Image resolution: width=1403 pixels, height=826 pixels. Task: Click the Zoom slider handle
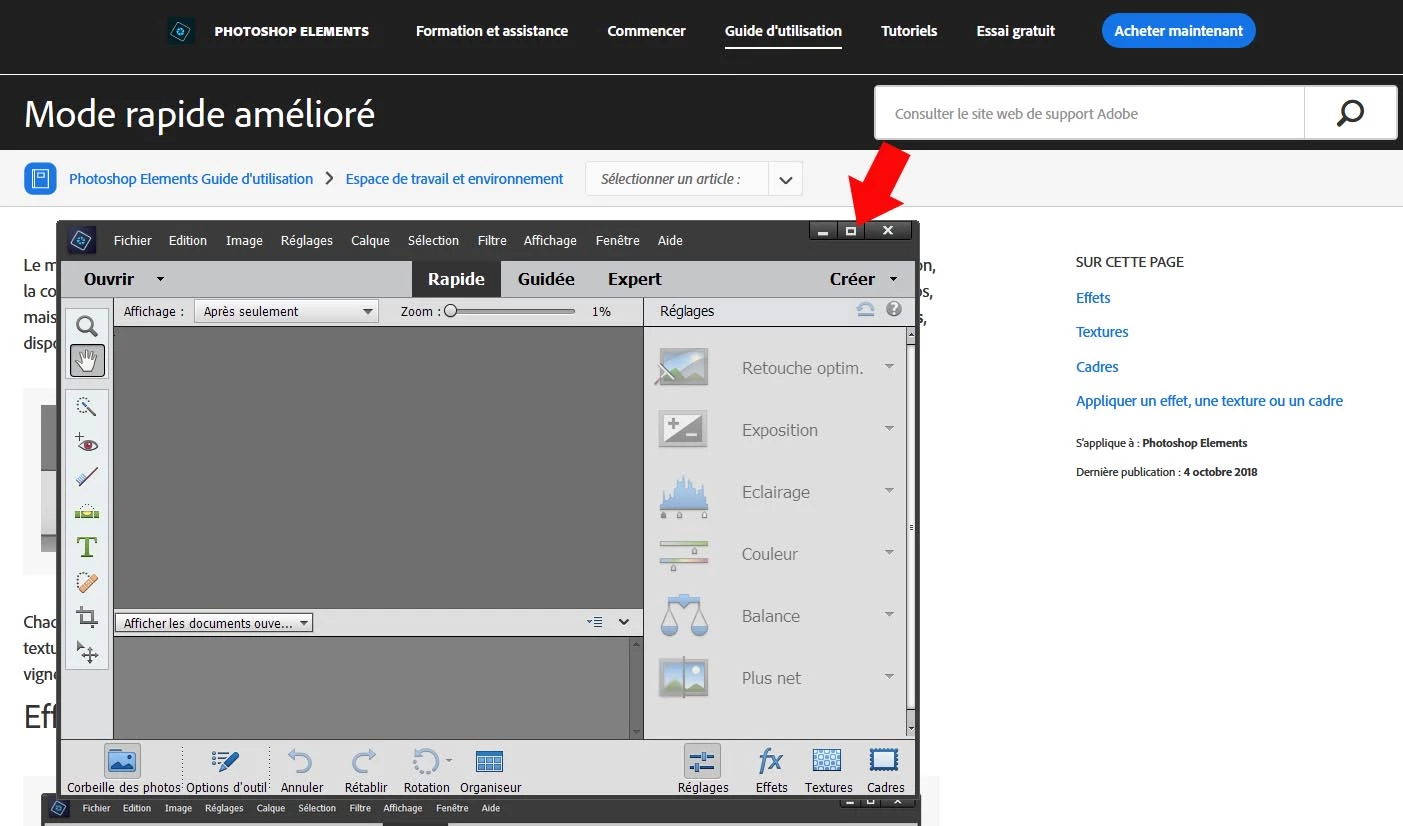click(x=450, y=311)
